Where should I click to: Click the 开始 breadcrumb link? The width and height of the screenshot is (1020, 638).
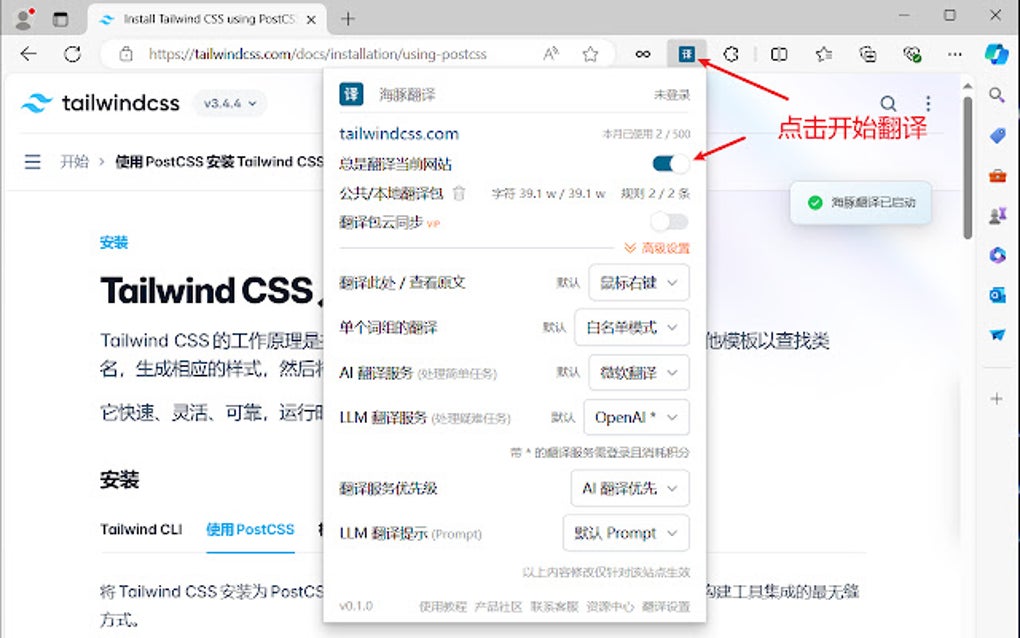click(74, 161)
